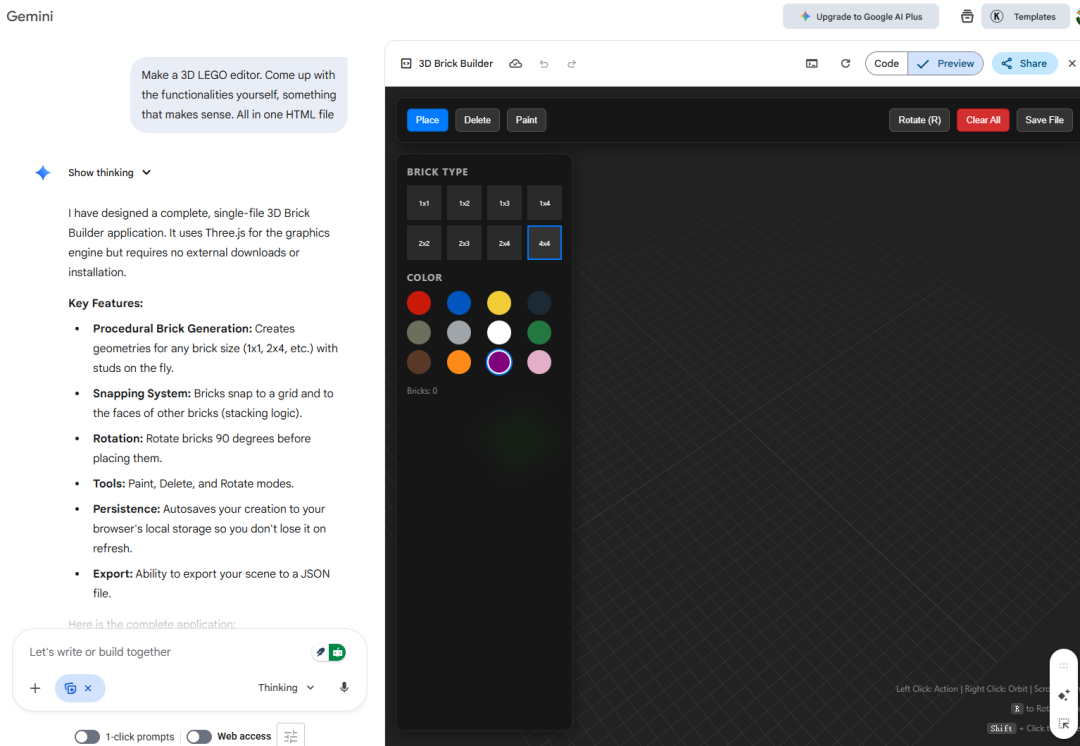Click the cloud save icon beside 3D Brick Builder
The width and height of the screenshot is (1080, 746).
516,64
